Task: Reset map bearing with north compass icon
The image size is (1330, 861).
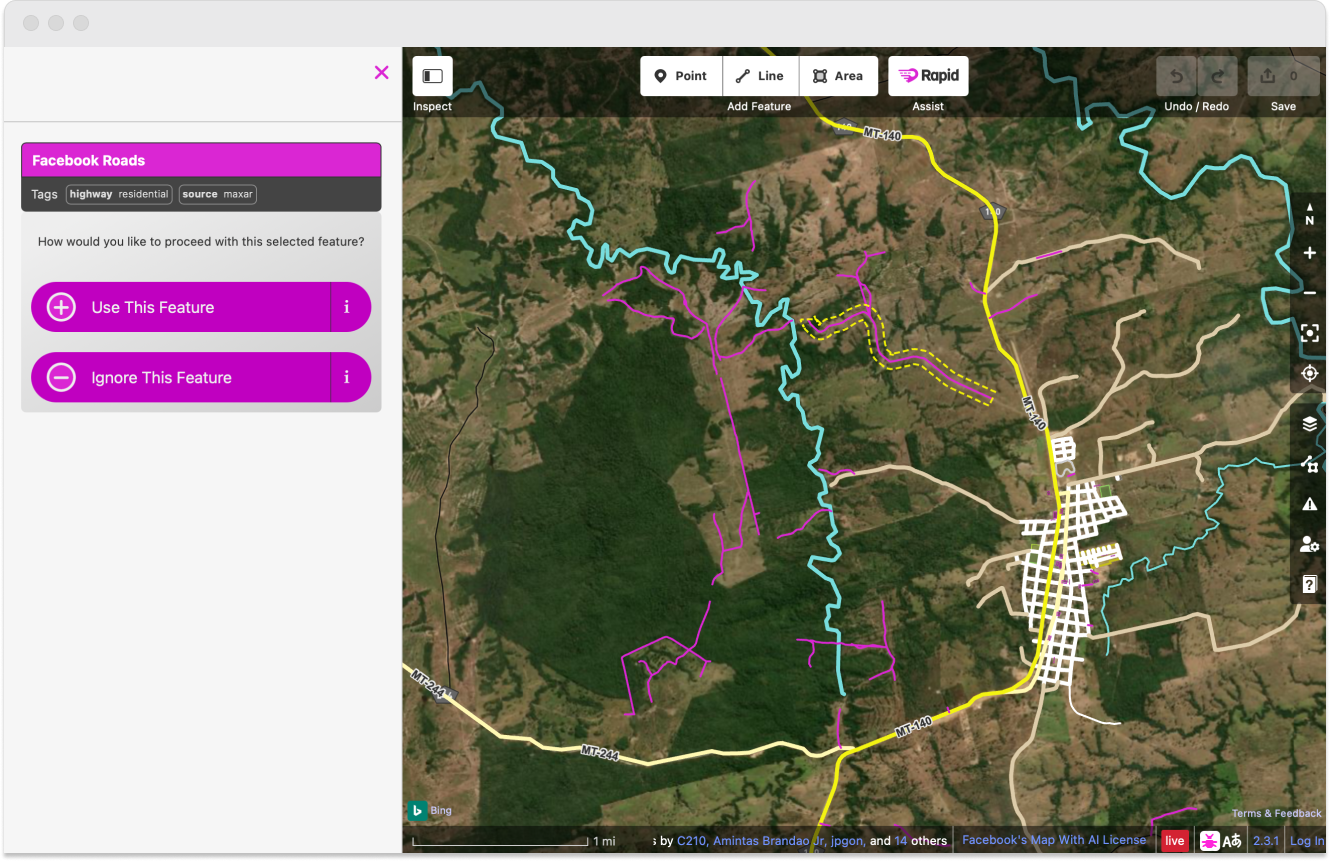Action: 1310,213
